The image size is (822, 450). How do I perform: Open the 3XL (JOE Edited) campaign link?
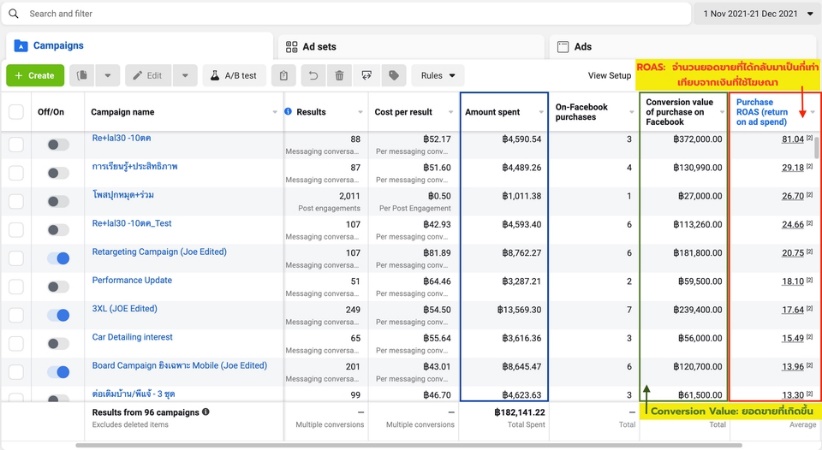point(124,309)
